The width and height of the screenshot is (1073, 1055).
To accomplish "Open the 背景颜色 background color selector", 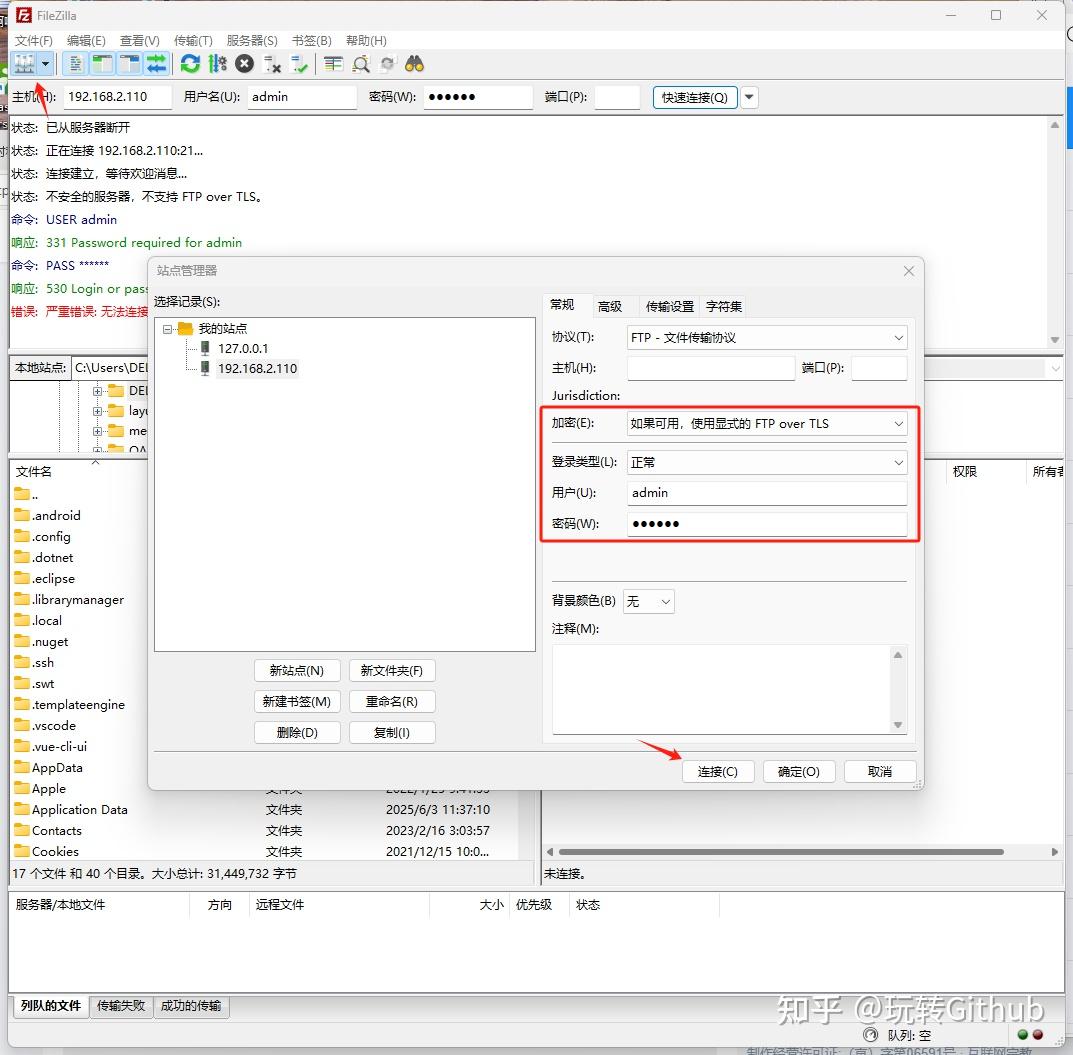I will pyautogui.click(x=648, y=601).
